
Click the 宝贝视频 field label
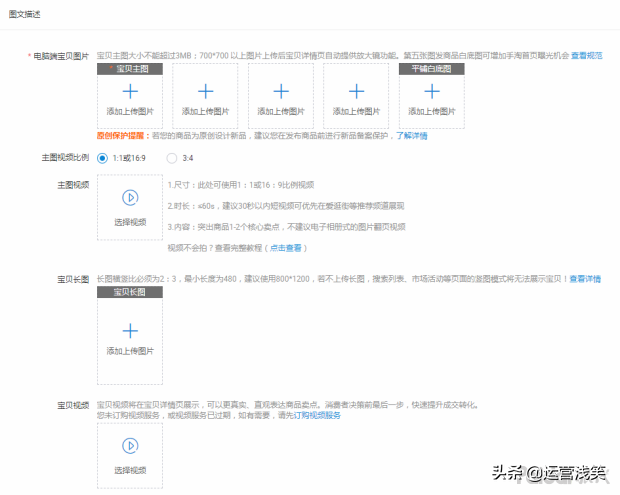point(73,405)
